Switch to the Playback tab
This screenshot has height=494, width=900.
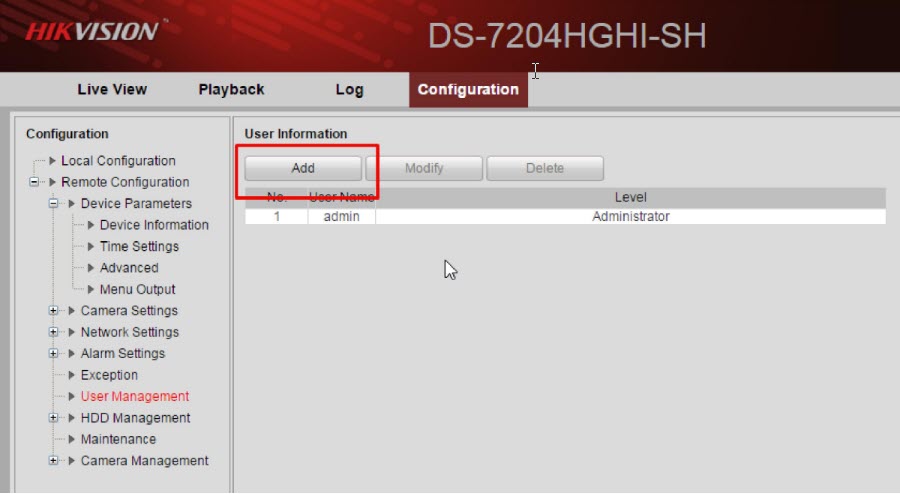point(231,89)
